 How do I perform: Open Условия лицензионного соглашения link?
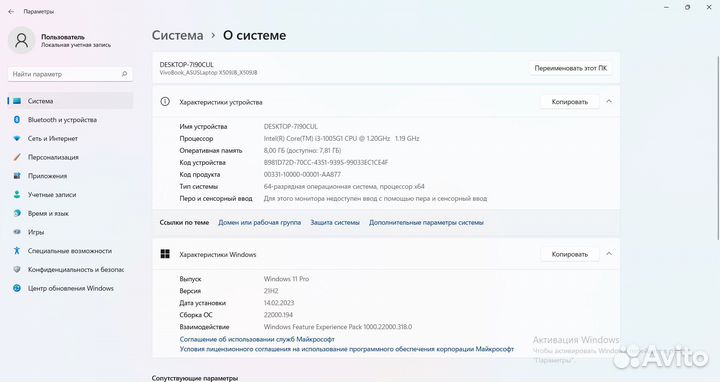(x=347, y=349)
